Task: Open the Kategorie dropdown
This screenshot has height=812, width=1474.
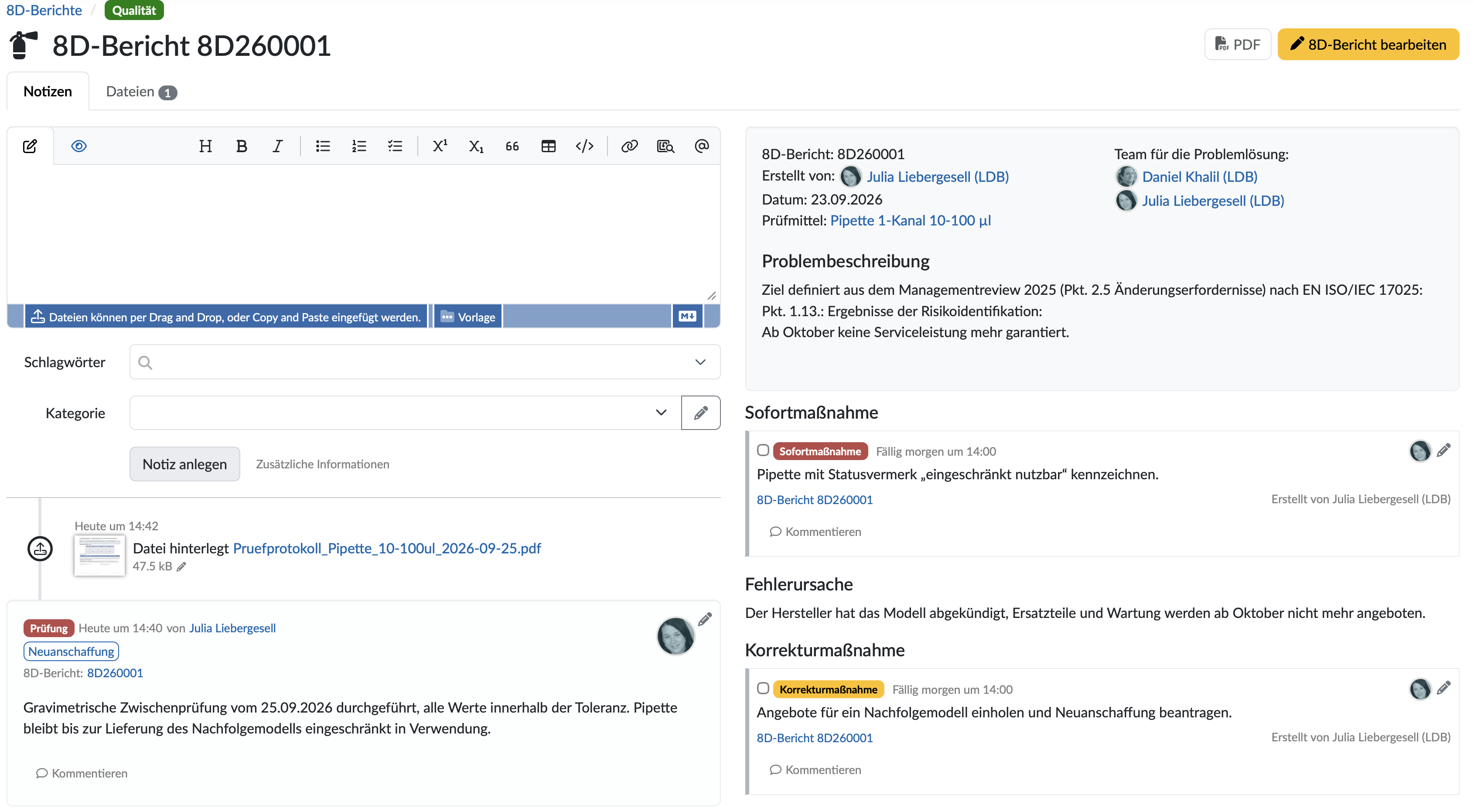Action: click(x=661, y=413)
